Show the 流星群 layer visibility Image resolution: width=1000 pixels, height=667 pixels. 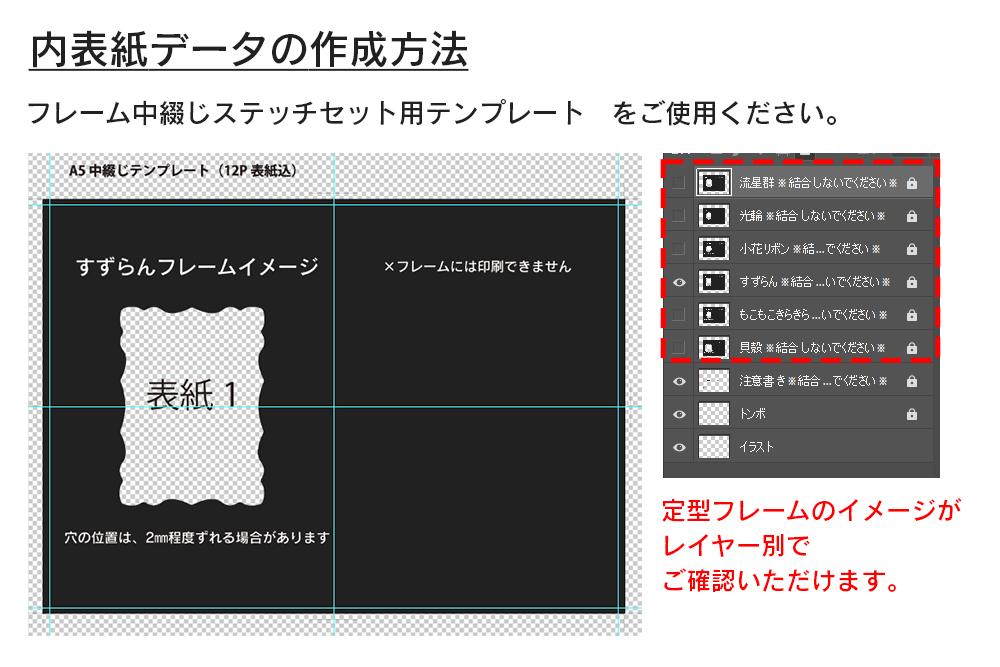click(680, 184)
